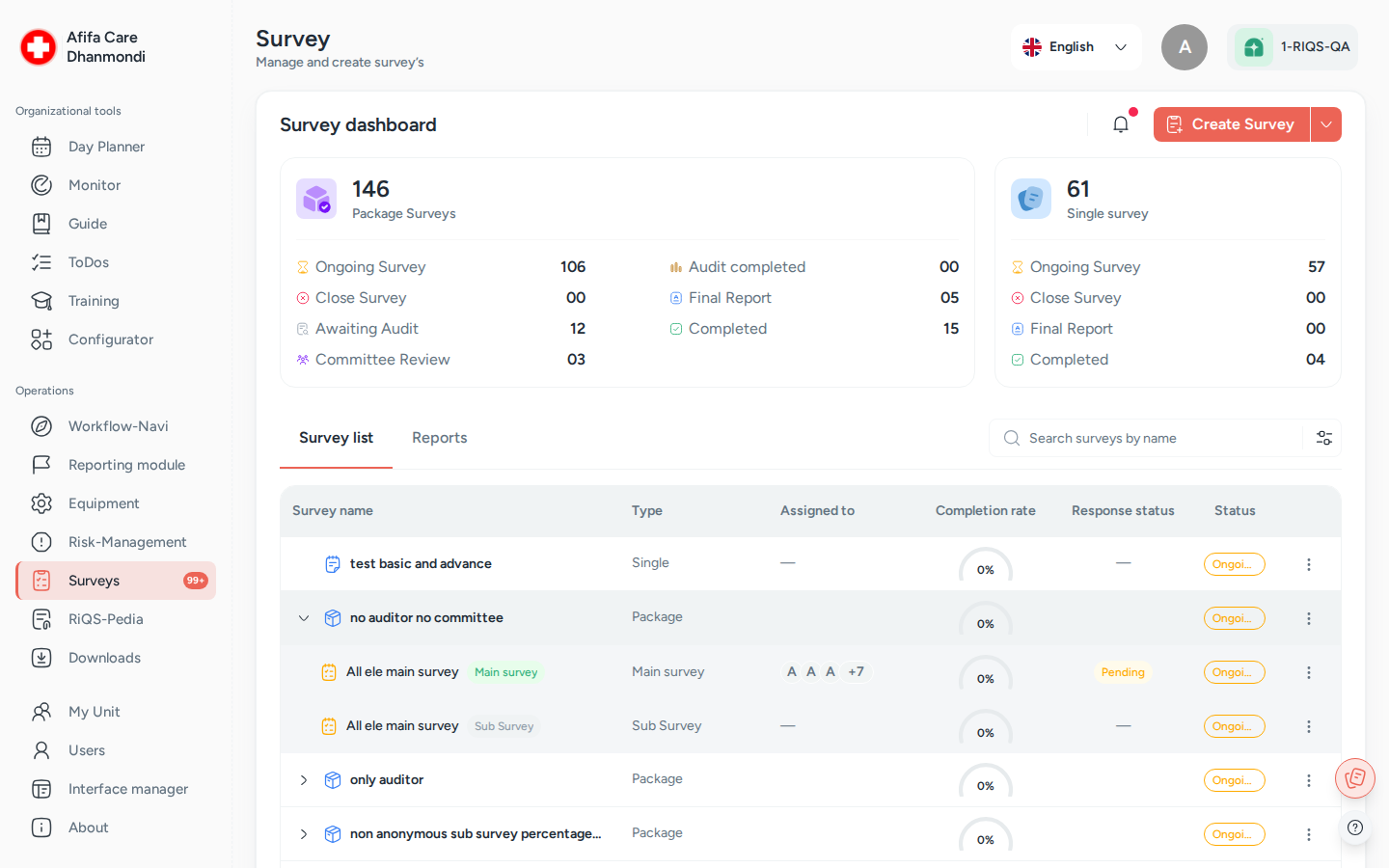Click the notification bell icon
Image resolution: width=1389 pixels, height=868 pixels.
[1121, 124]
